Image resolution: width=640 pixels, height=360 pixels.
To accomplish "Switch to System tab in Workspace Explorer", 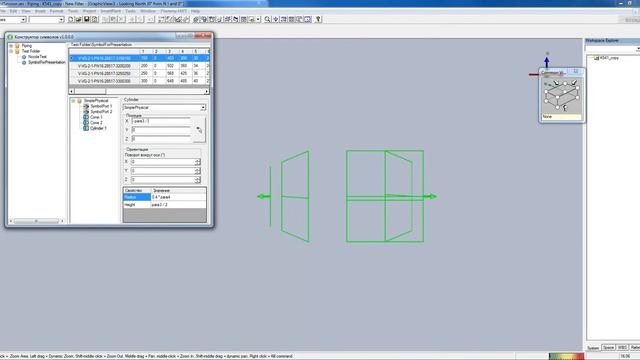I will coord(593,348).
